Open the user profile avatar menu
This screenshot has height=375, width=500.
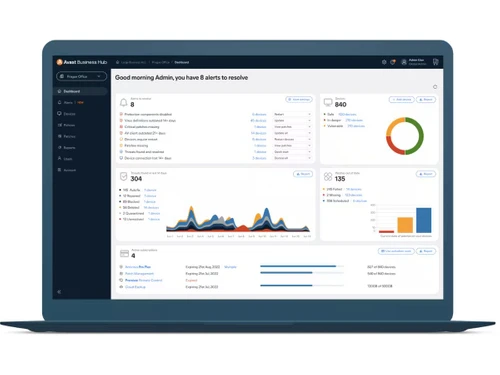pos(404,62)
